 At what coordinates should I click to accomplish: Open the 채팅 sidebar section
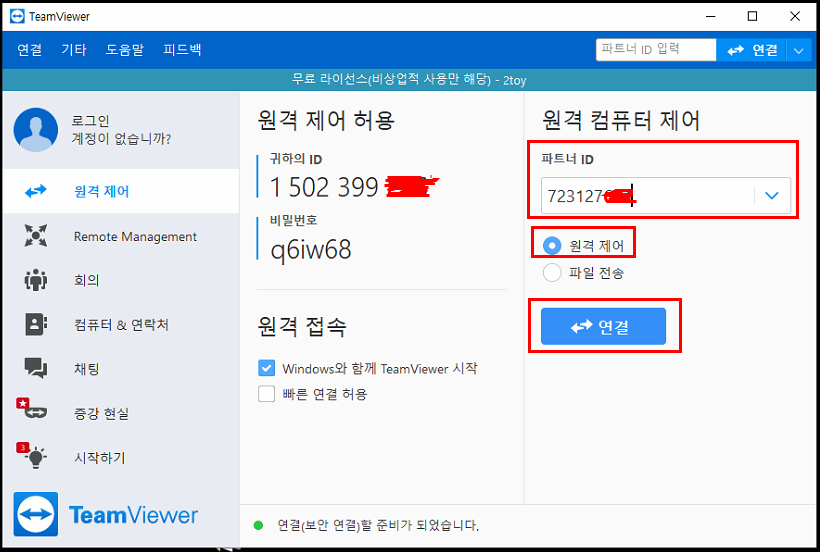click(121, 369)
